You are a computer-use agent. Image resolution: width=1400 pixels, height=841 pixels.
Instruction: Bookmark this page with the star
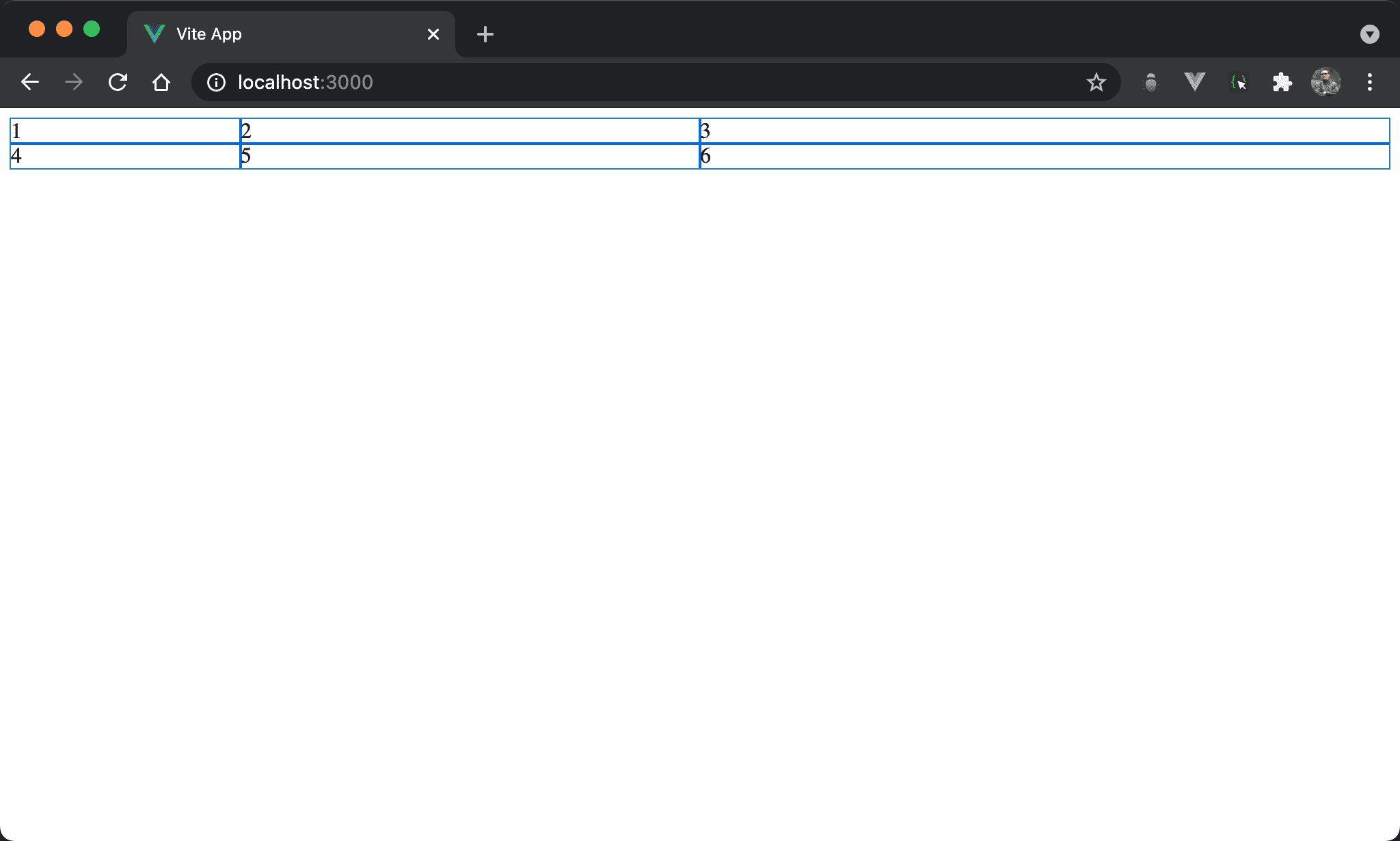tap(1096, 83)
